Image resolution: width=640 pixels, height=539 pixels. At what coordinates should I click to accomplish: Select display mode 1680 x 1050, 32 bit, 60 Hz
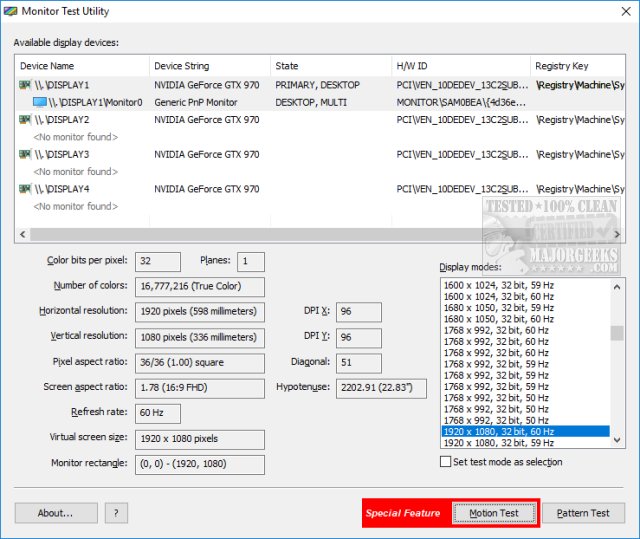(x=526, y=319)
